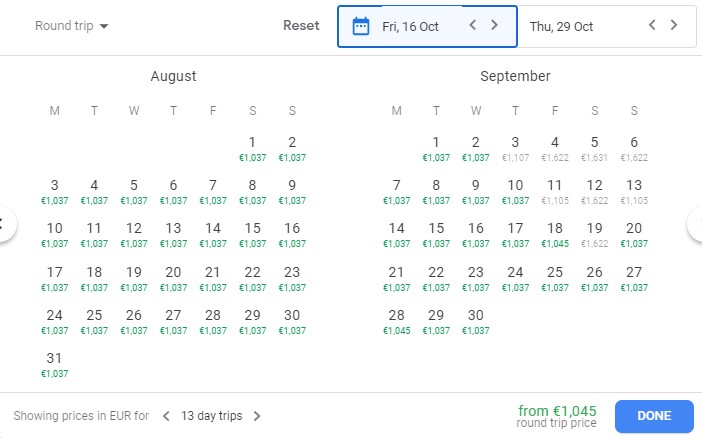This screenshot has width=702, height=438.
Task: Increase trip length from 13 days
Action: click(257, 416)
